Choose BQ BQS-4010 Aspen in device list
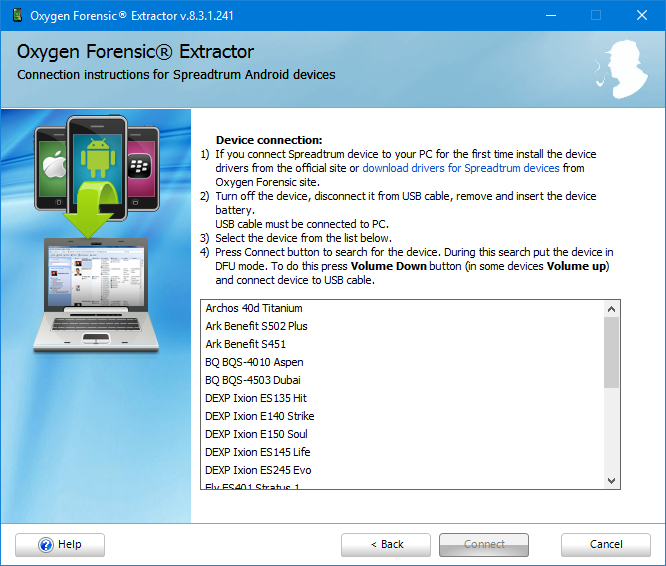The width and height of the screenshot is (666, 566). click(x=254, y=362)
